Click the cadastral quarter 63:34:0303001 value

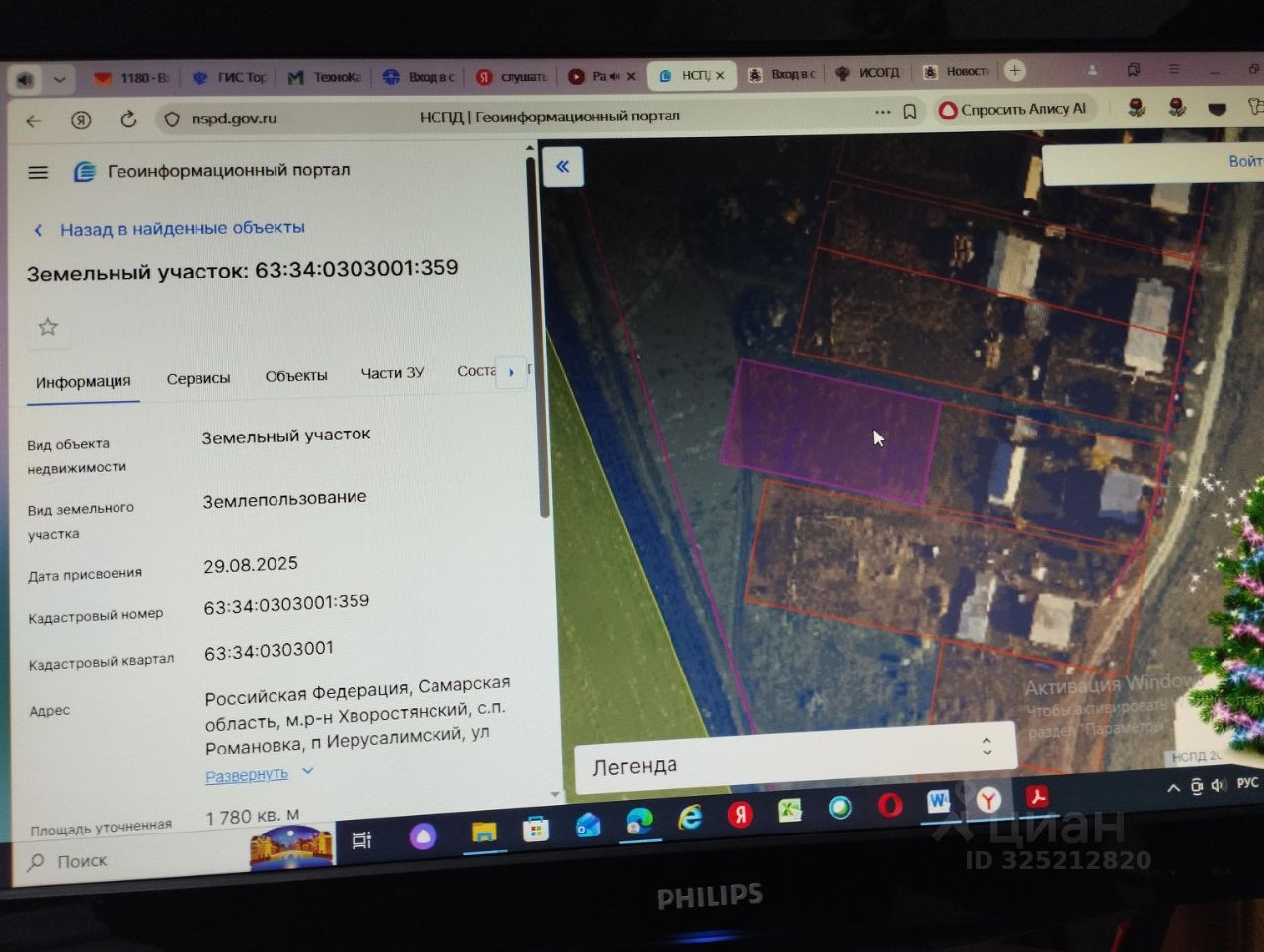click(269, 651)
